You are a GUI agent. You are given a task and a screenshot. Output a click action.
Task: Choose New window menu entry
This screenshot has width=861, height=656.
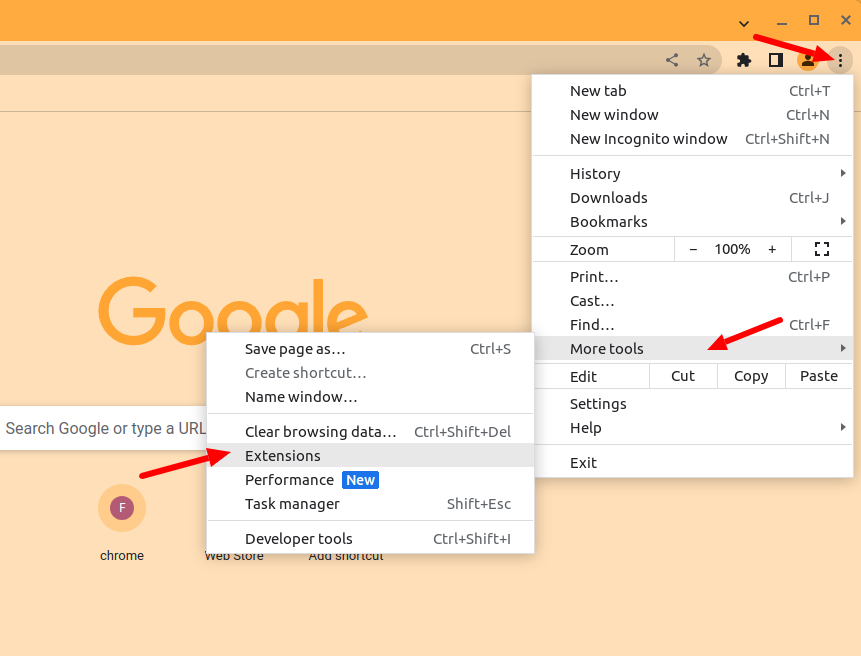(692, 115)
